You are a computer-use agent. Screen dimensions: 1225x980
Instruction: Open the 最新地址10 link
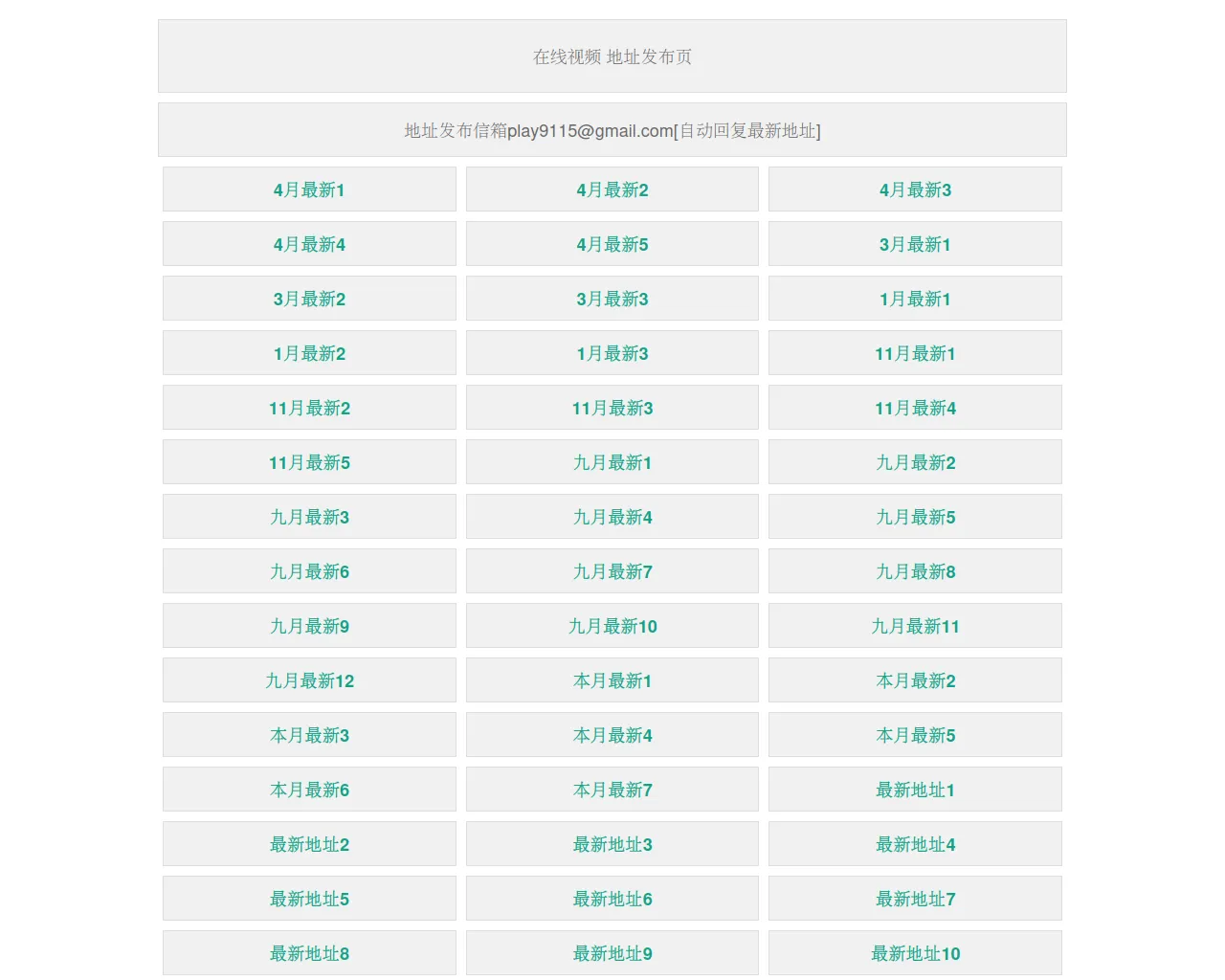pyautogui.click(x=915, y=953)
